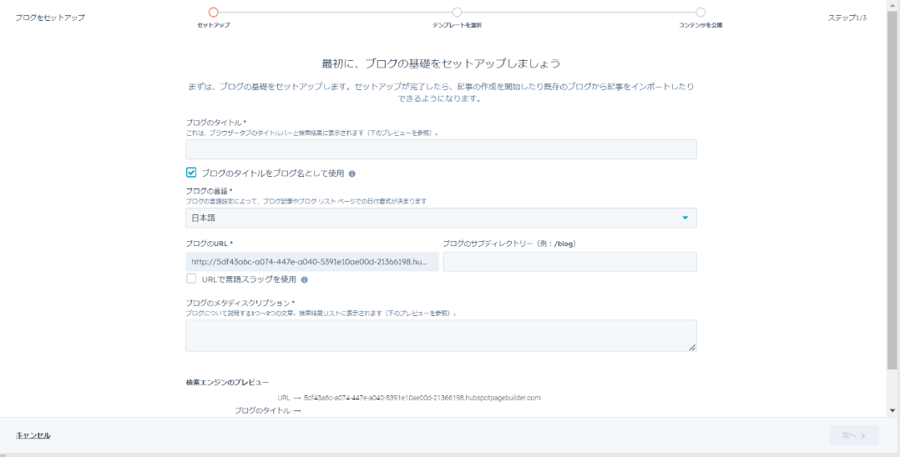Click the ステップ1/3 indicator text

[847, 18]
